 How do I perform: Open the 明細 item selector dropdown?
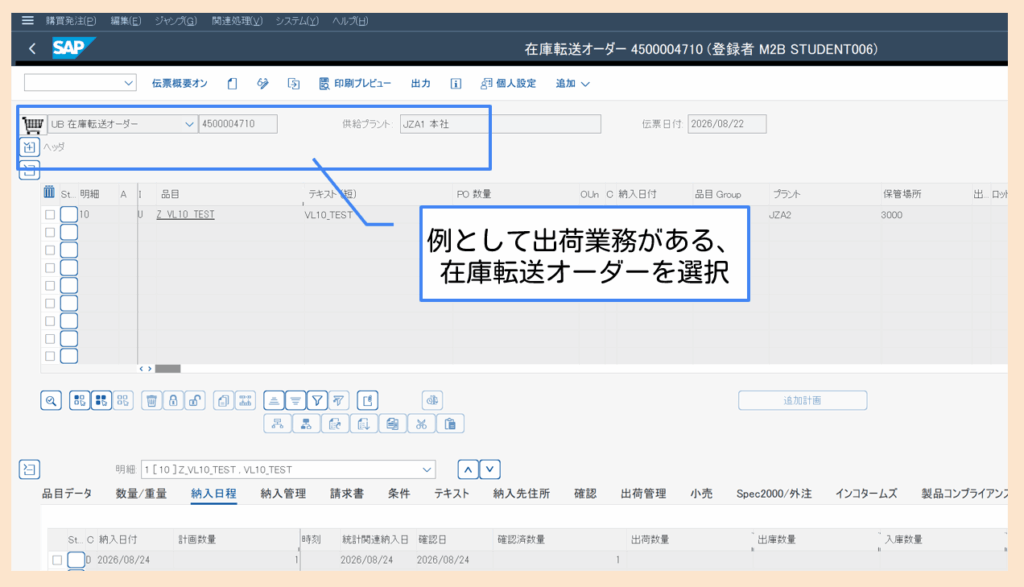point(426,469)
